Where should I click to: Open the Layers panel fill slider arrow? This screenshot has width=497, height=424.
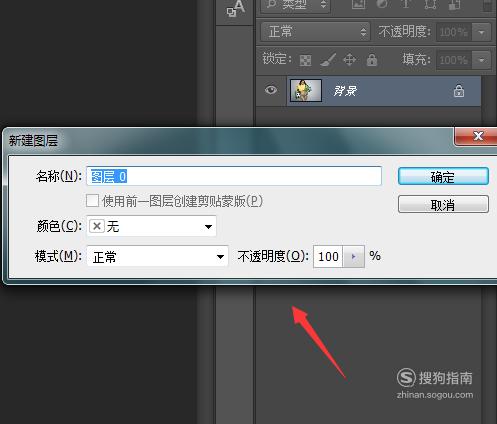[x=481, y=60]
